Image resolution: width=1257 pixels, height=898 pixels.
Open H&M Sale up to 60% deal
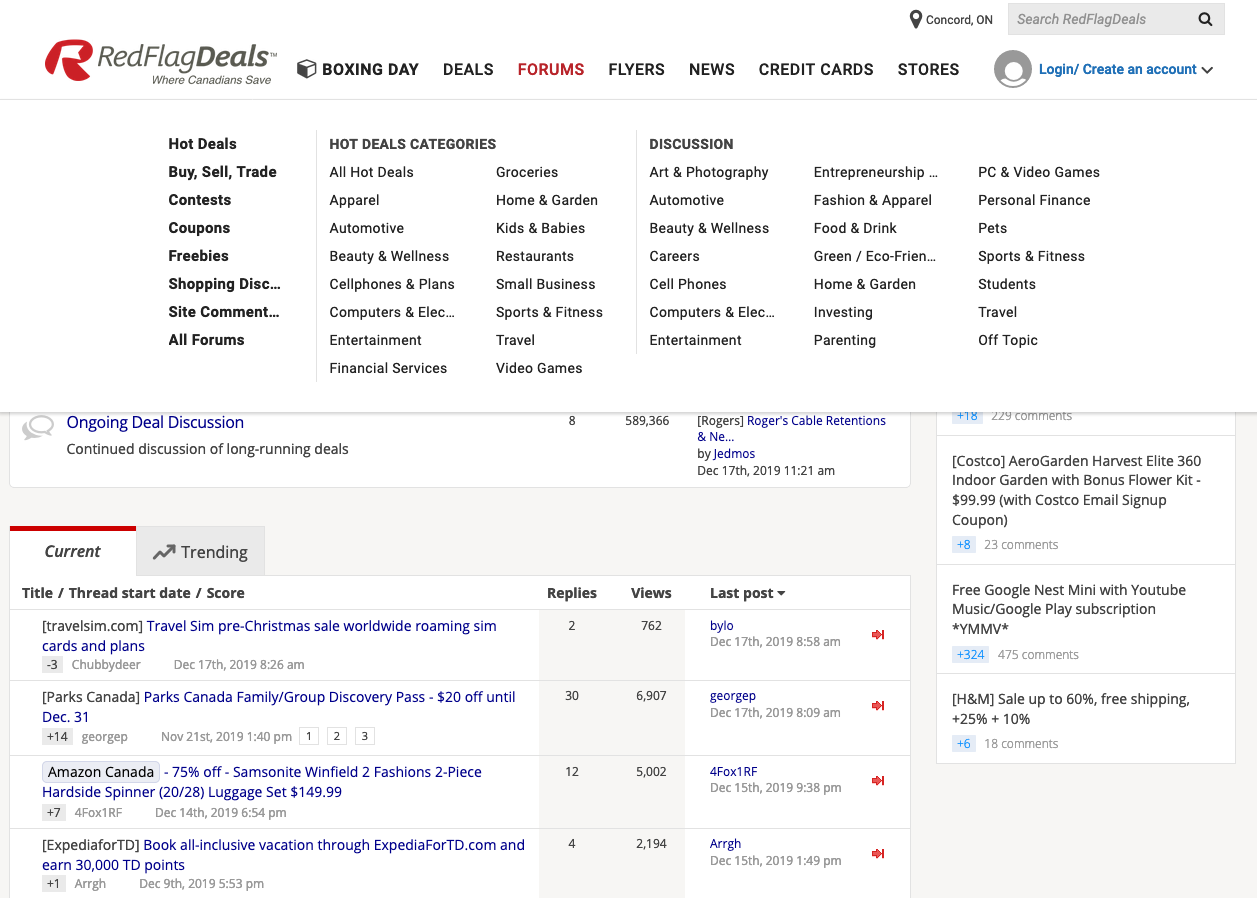(x=1071, y=709)
